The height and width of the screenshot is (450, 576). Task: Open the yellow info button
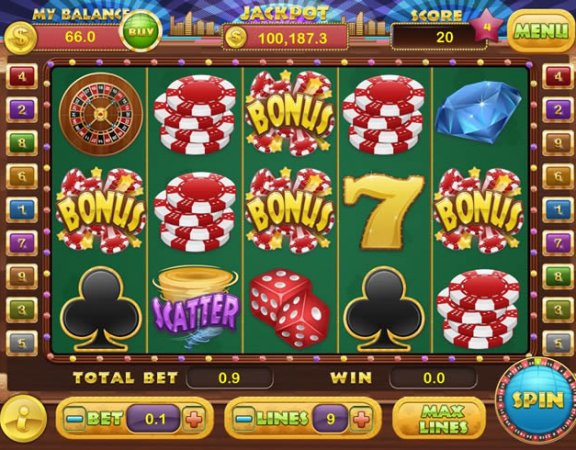pos(24,419)
